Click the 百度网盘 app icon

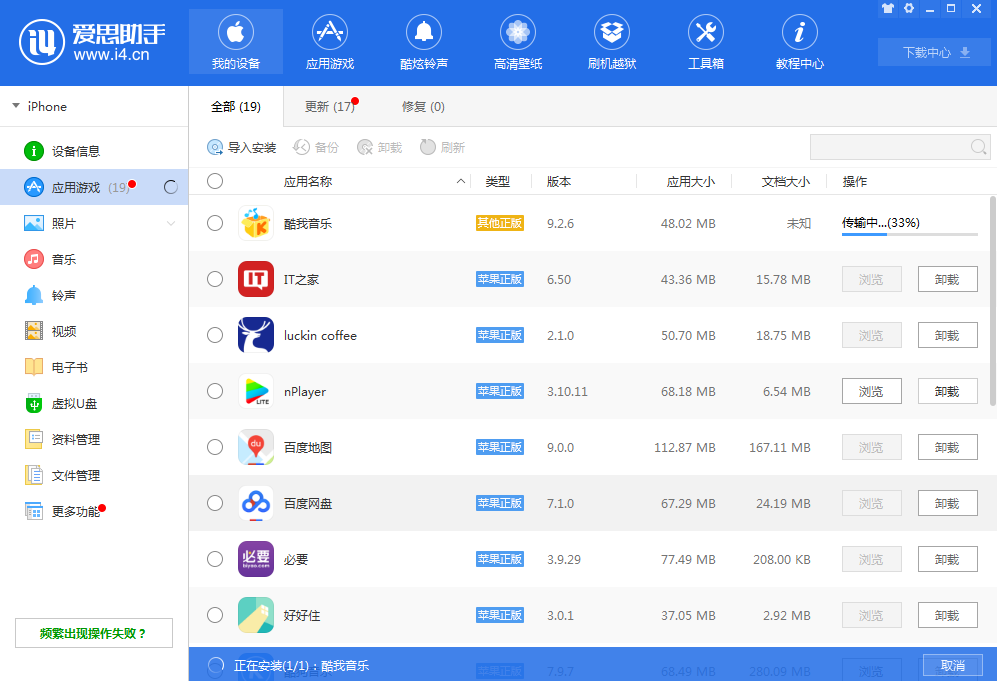tap(256, 503)
